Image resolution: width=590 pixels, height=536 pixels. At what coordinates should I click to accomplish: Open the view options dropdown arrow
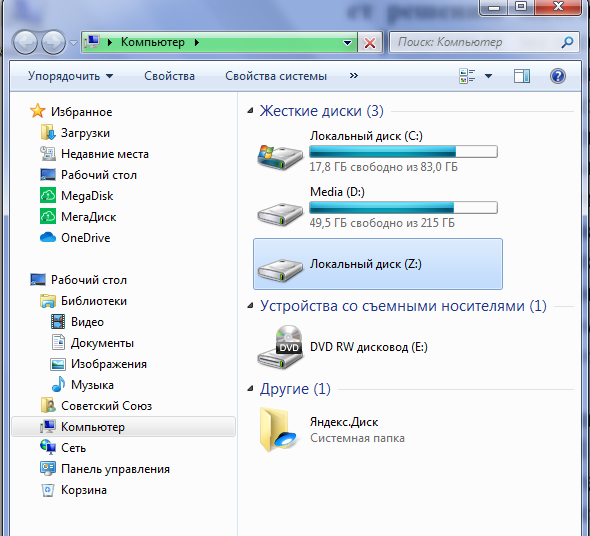coord(488,76)
